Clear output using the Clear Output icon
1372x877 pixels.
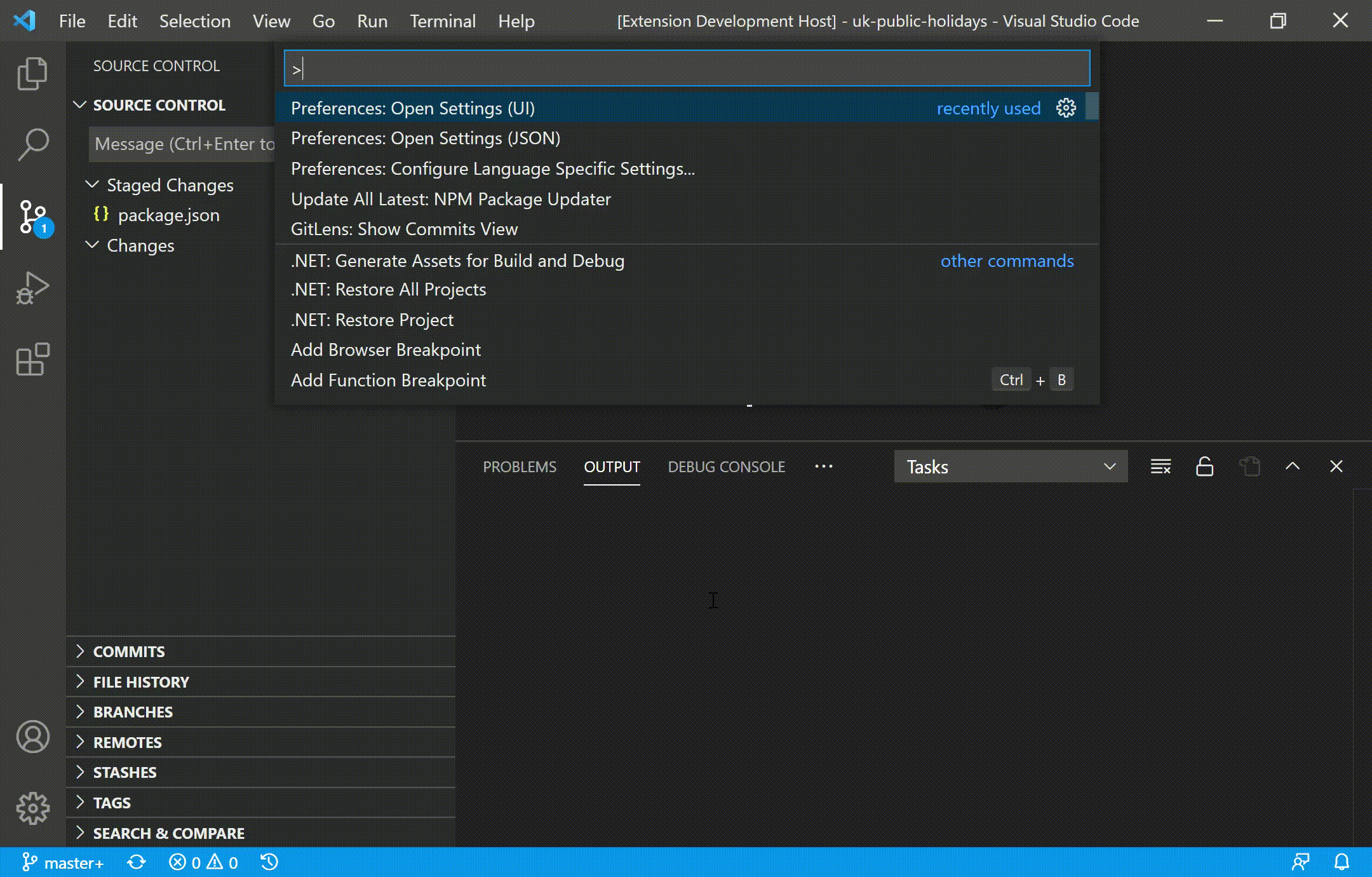[1160, 467]
